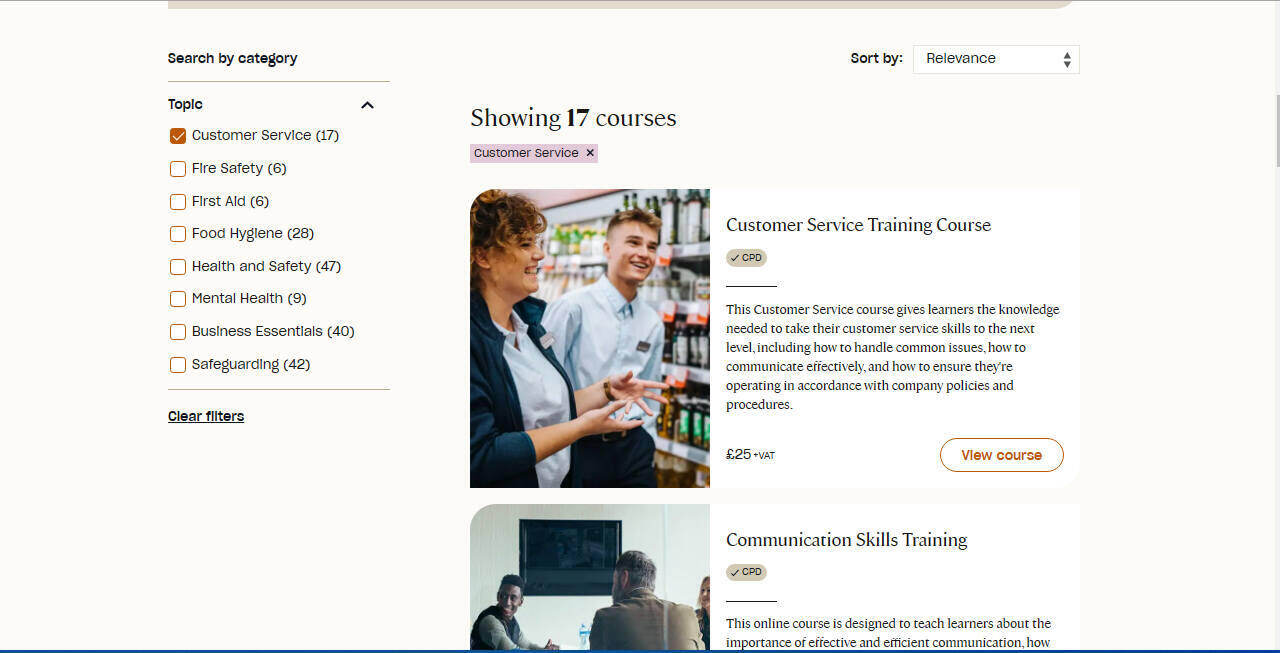Uncheck the Customer Service topic filter

(177, 135)
